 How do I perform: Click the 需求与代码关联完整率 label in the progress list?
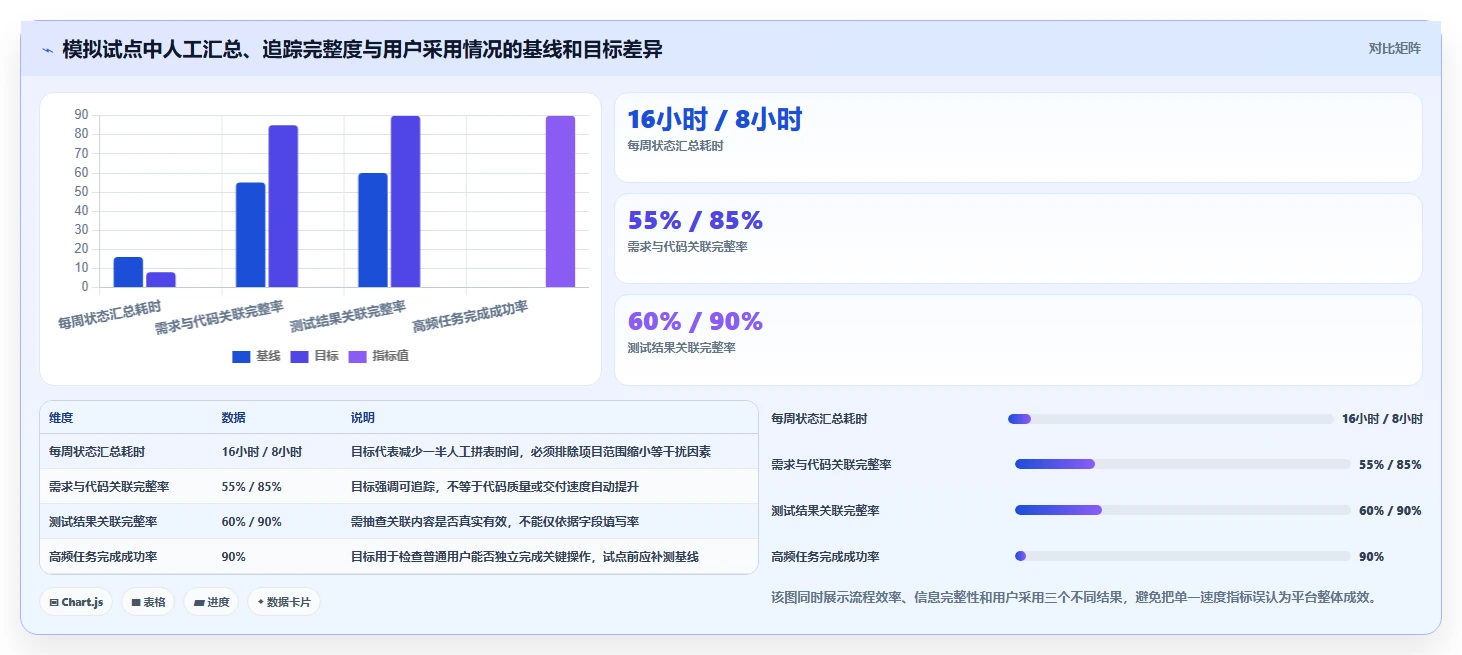coord(831,465)
